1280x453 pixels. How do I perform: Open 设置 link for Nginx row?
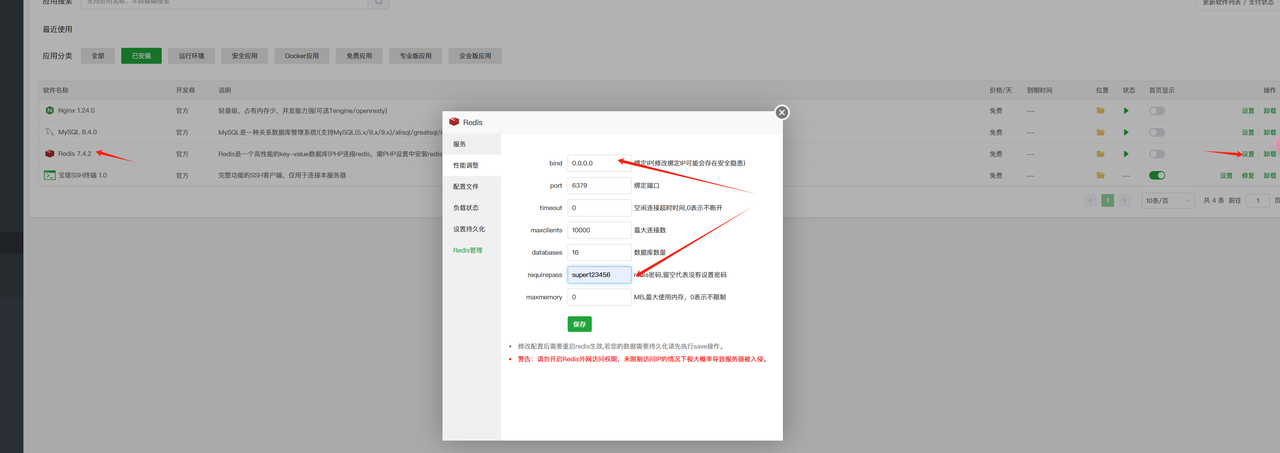[x=1247, y=110]
